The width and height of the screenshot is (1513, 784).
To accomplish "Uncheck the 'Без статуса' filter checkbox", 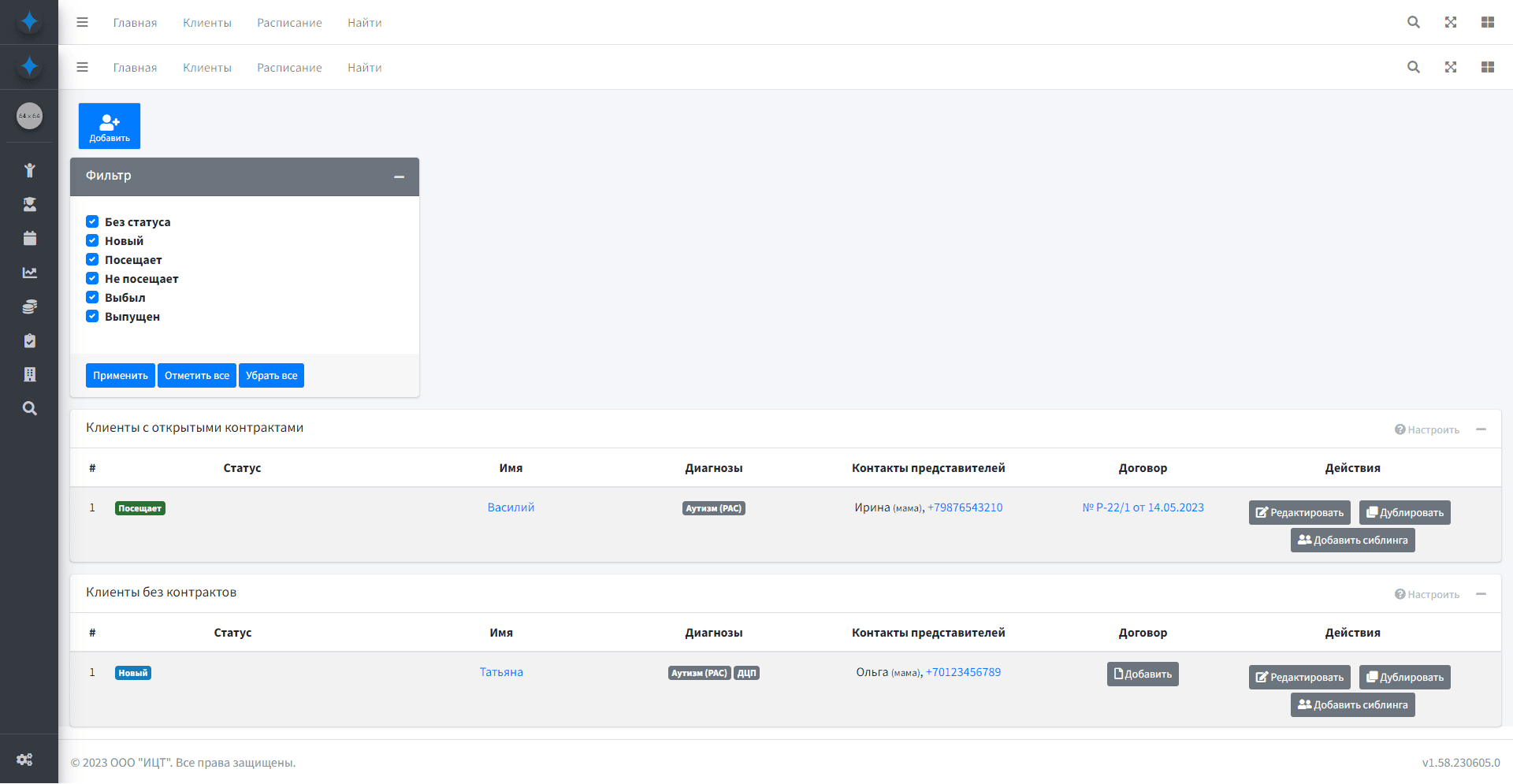I will (92, 222).
